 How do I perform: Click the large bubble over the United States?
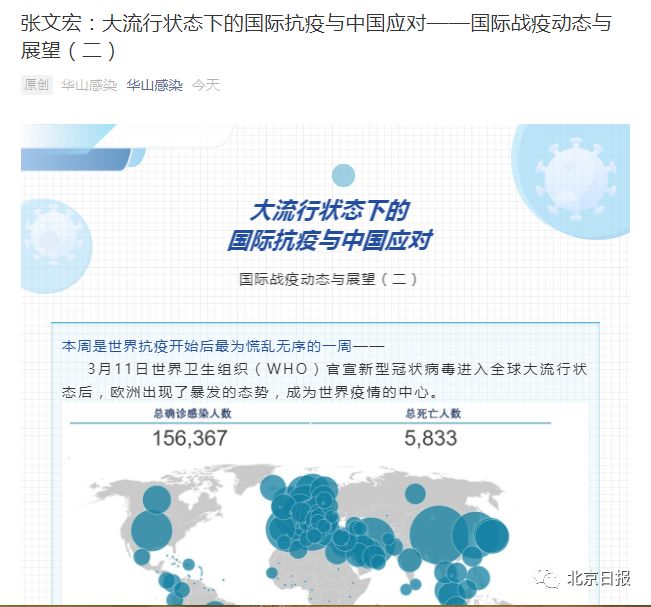pos(152,531)
